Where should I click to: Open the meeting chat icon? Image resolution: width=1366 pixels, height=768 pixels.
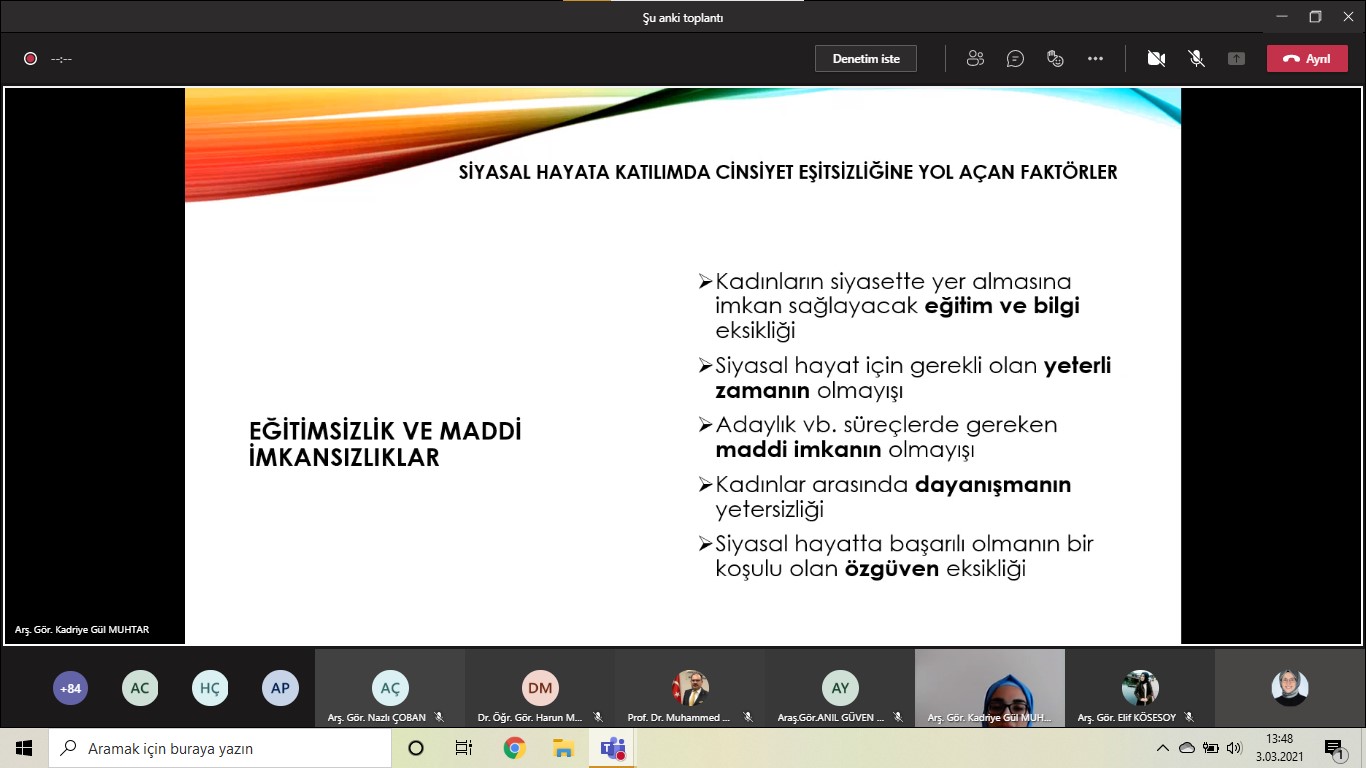[1015, 59]
